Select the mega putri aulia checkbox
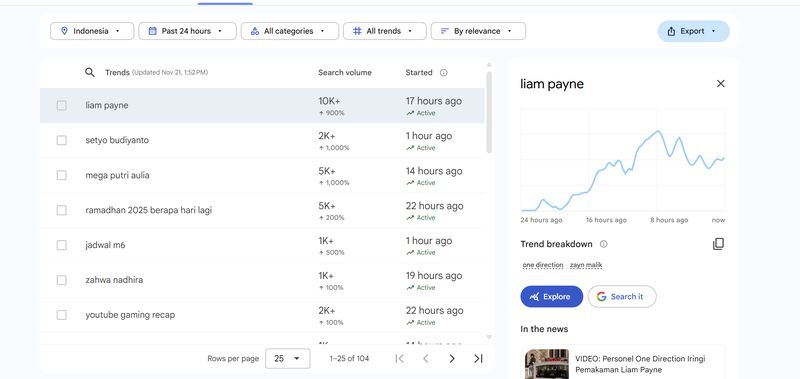The width and height of the screenshot is (800, 379). click(x=61, y=175)
